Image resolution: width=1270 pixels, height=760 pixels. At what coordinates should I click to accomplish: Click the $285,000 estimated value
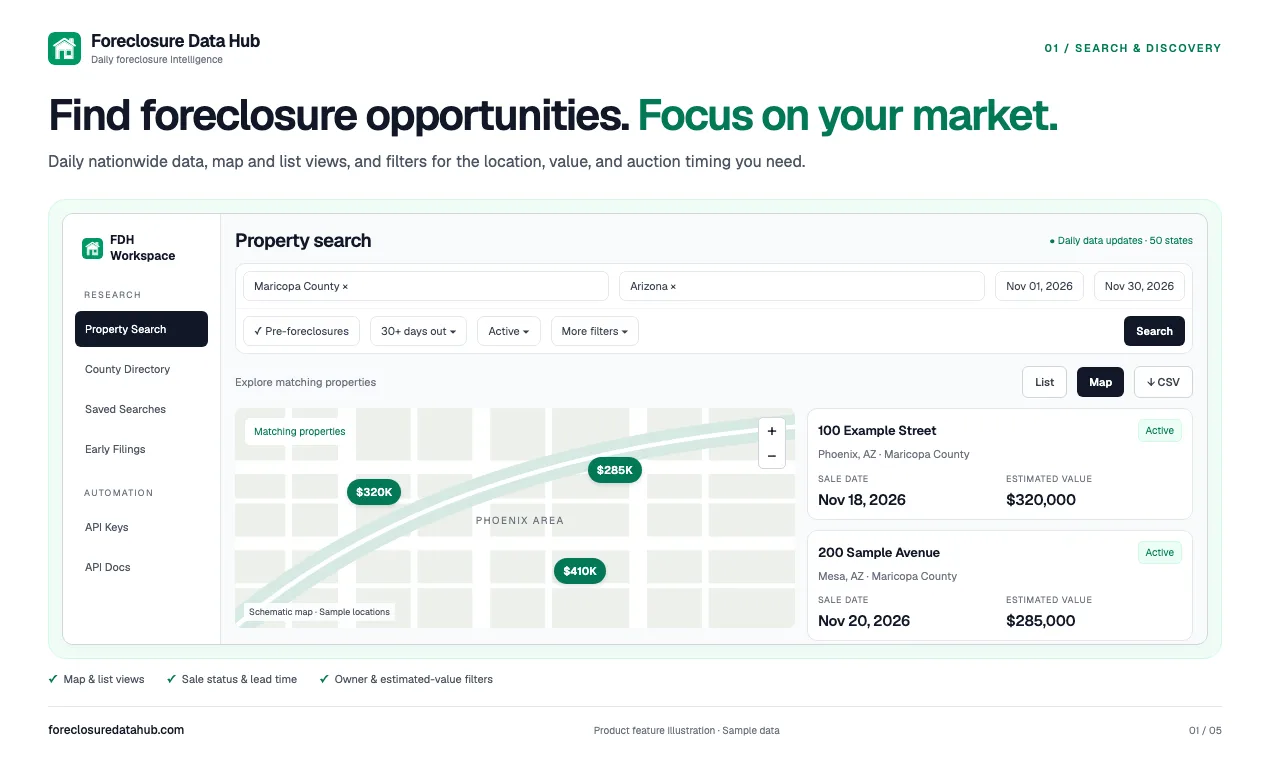point(1041,621)
